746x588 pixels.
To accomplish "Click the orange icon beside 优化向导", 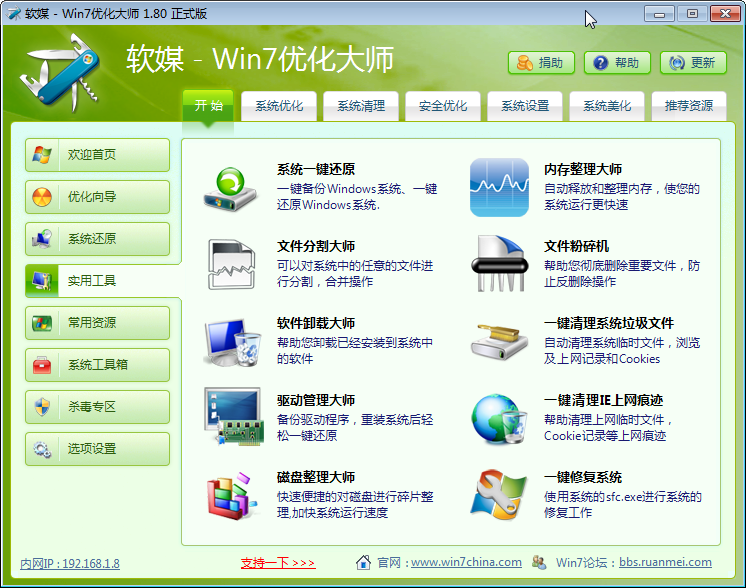I will [x=42, y=196].
